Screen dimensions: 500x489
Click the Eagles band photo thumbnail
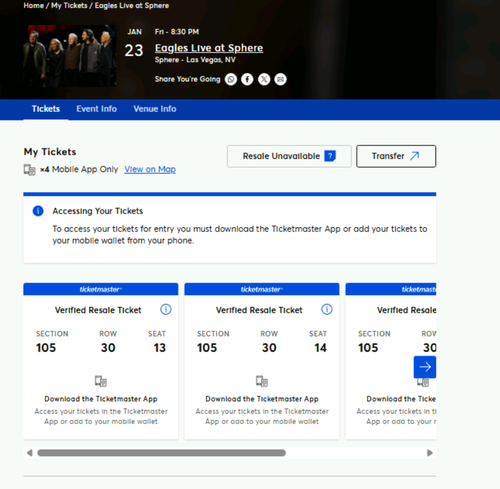[70, 56]
